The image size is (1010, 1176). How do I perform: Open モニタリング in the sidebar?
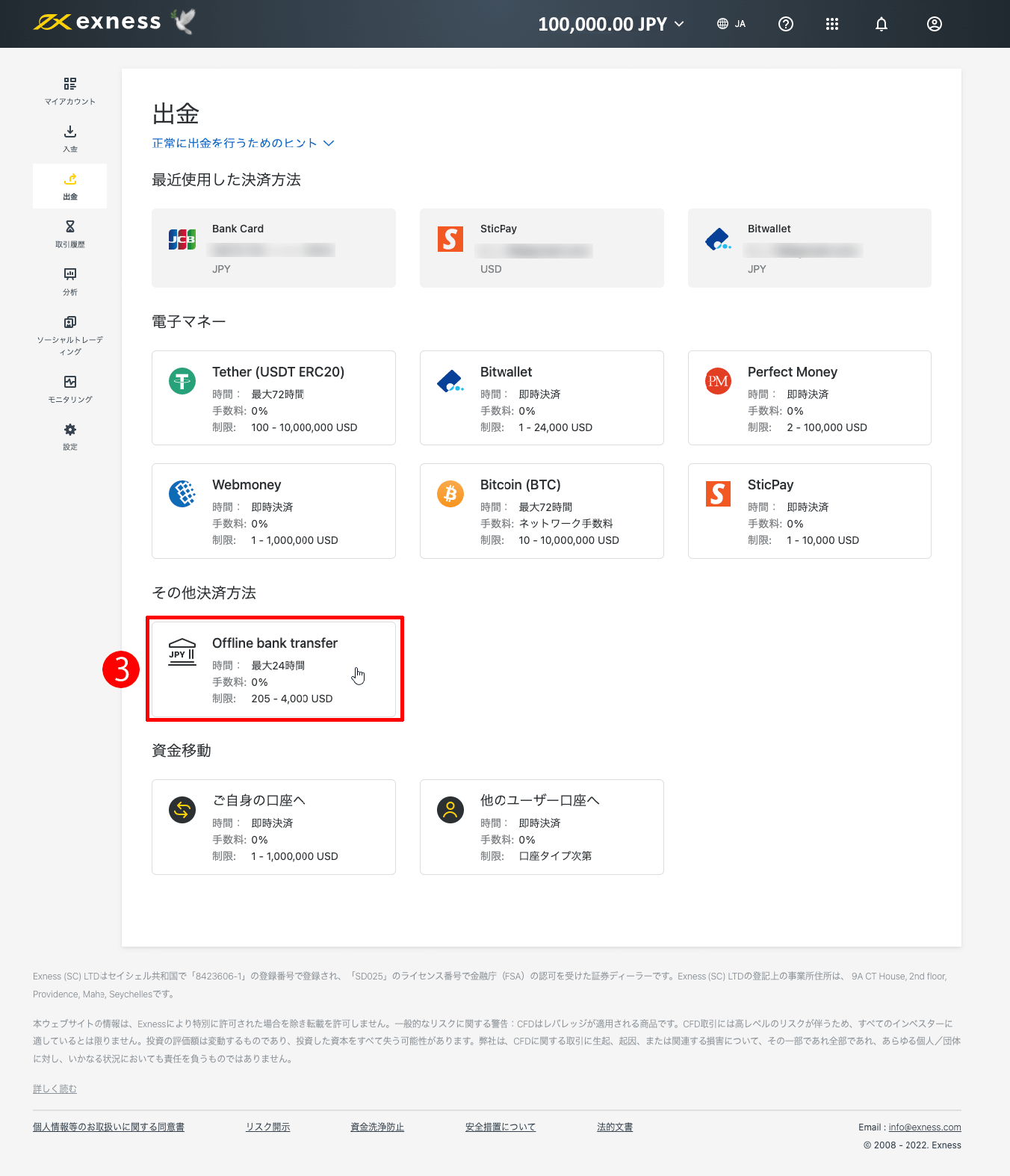pyautogui.click(x=70, y=389)
